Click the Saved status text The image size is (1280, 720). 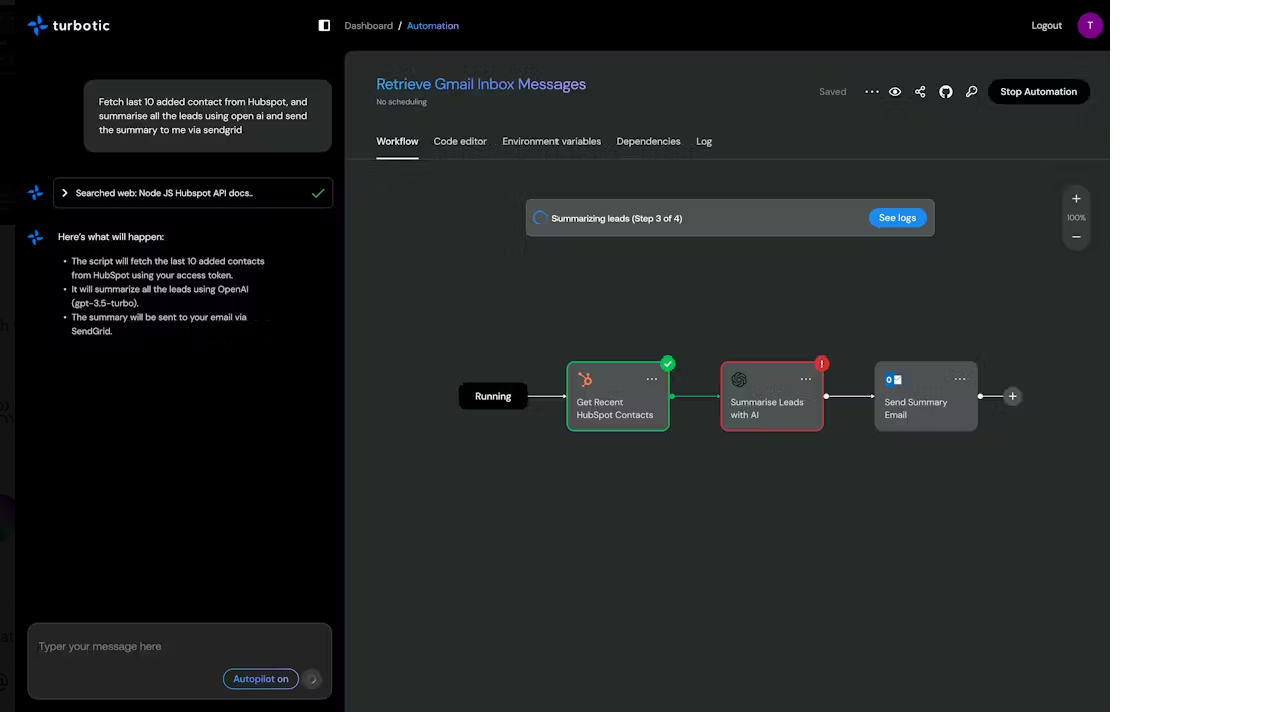(x=832, y=92)
